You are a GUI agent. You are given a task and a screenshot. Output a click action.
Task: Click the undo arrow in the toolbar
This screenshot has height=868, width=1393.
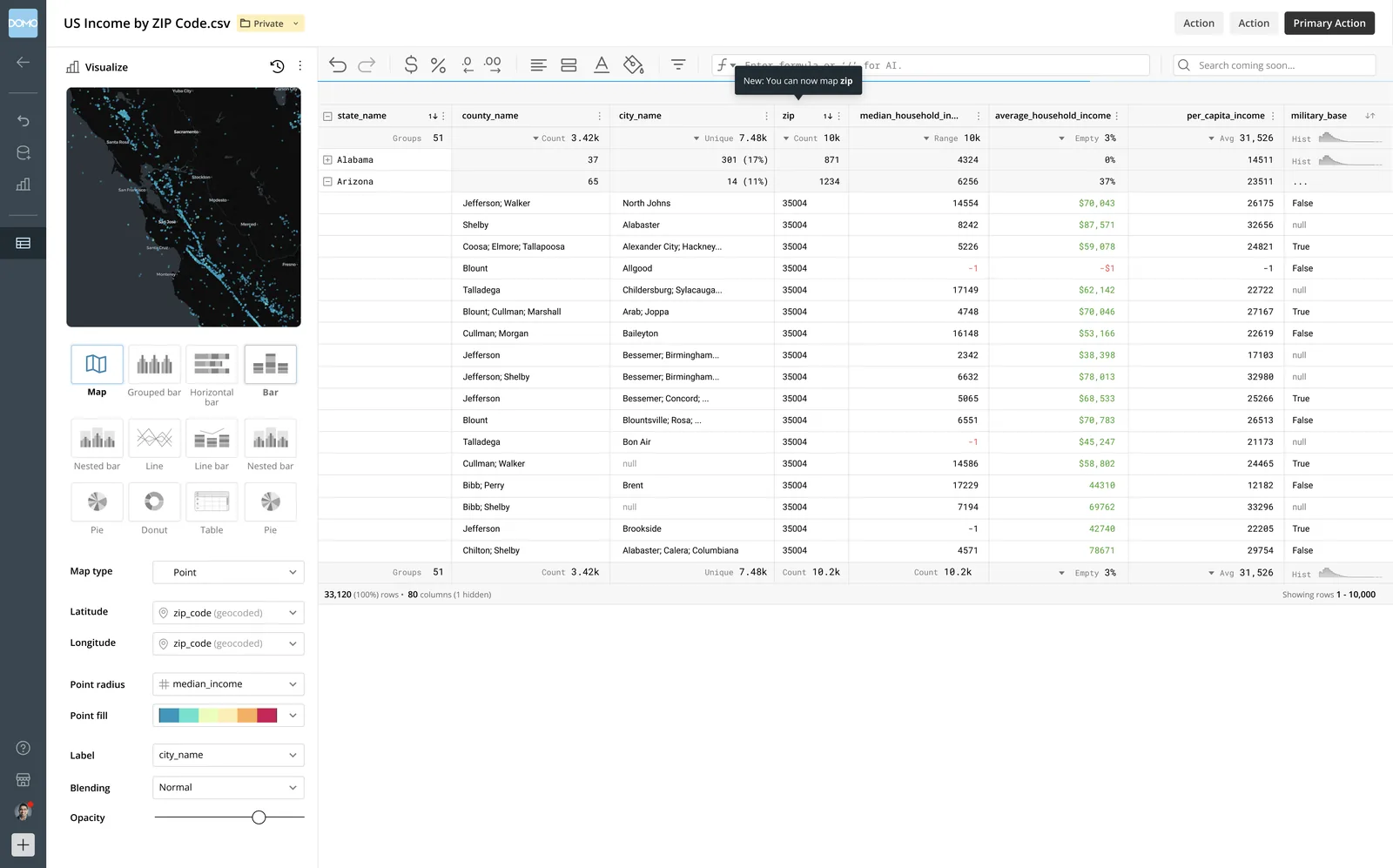click(x=338, y=65)
